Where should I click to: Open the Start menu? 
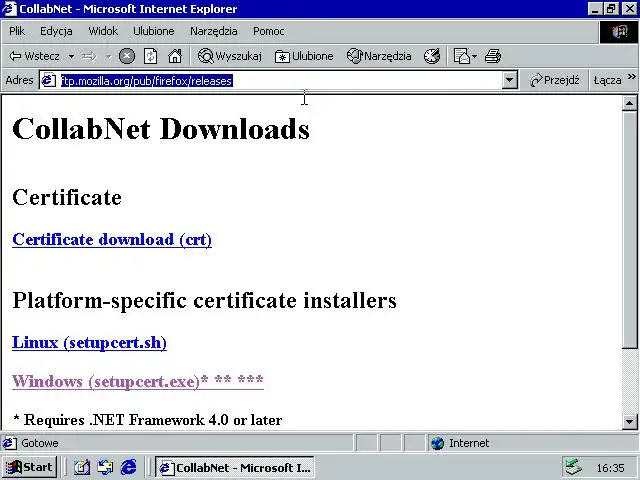pos(29,467)
